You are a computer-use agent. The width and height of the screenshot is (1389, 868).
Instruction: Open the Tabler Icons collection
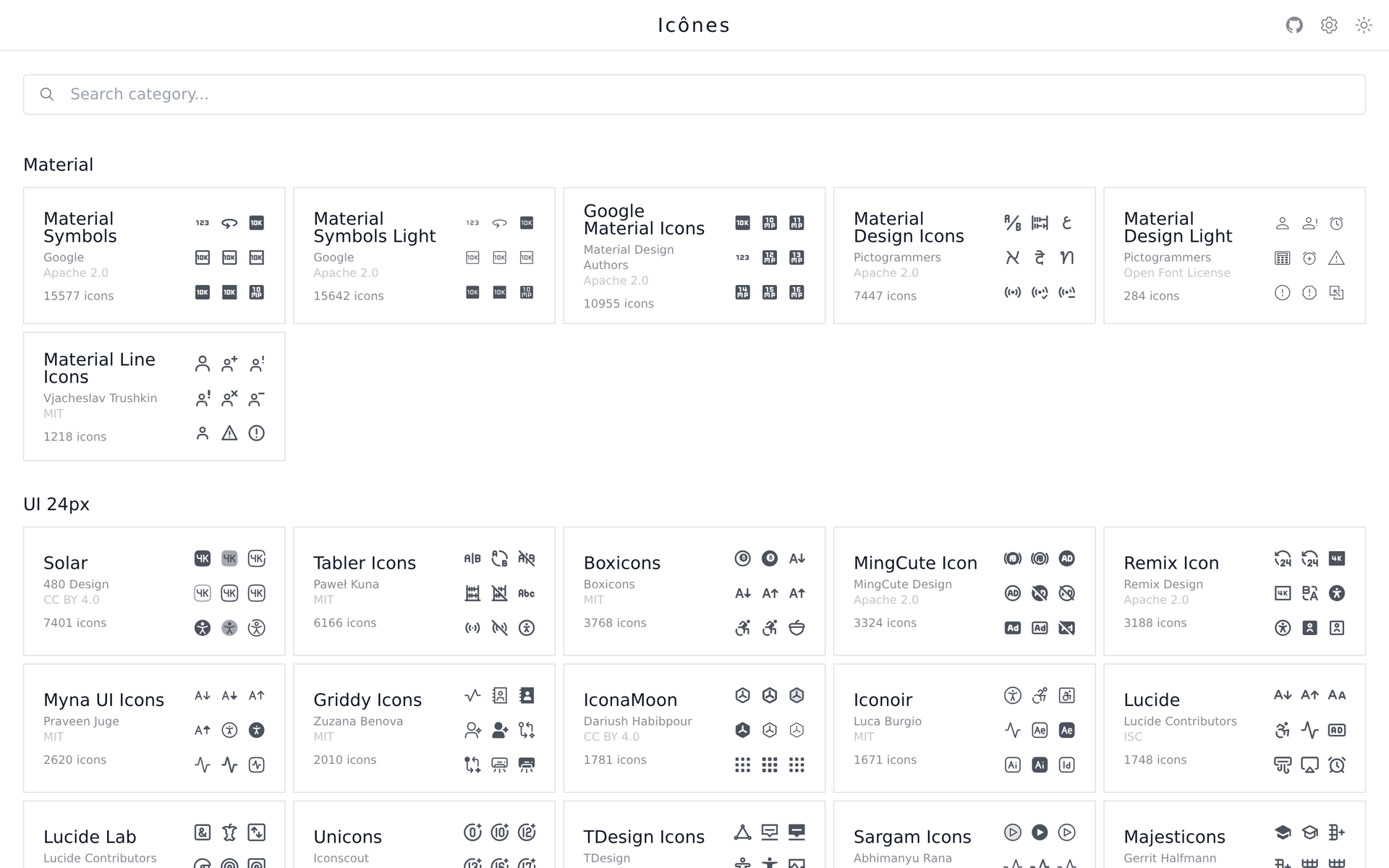424,591
